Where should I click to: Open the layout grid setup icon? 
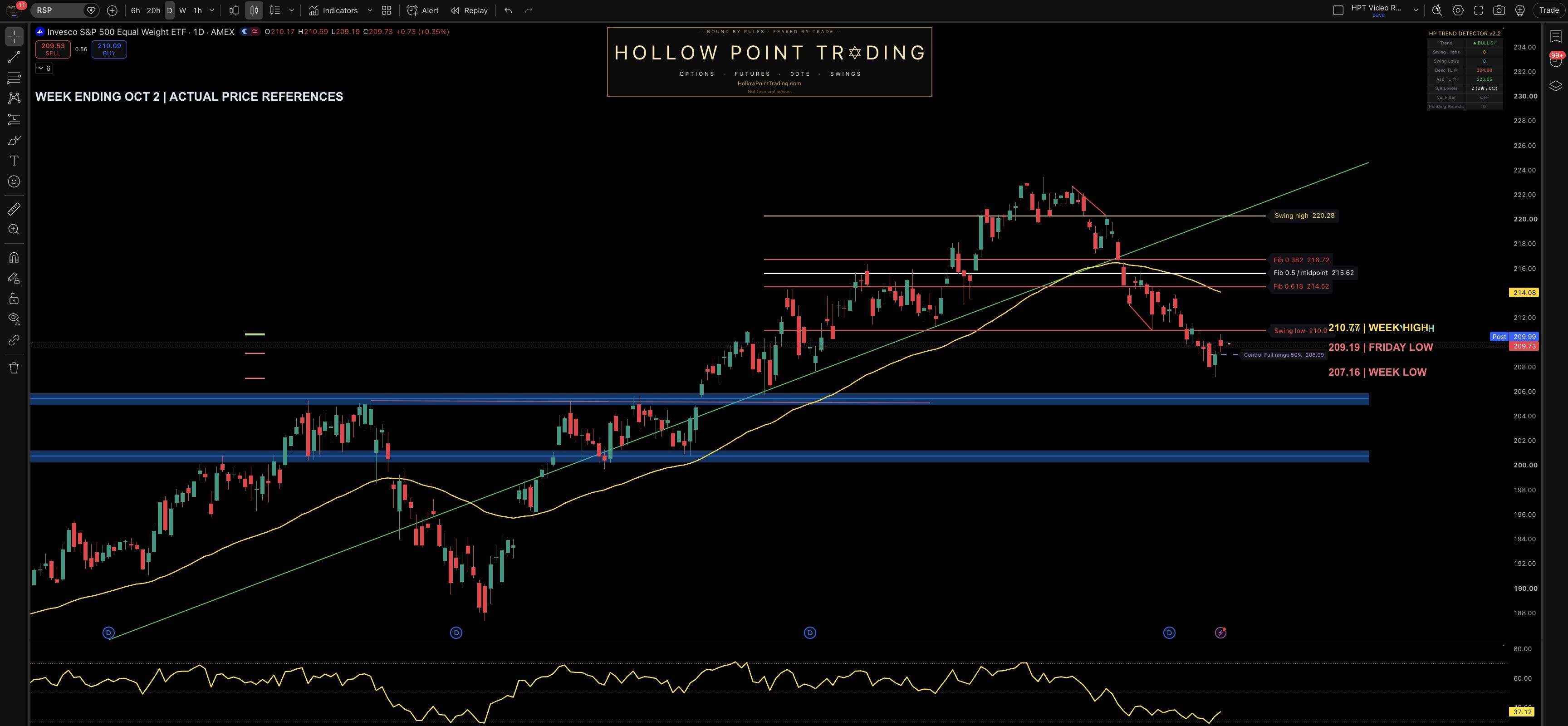pyautogui.click(x=387, y=10)
